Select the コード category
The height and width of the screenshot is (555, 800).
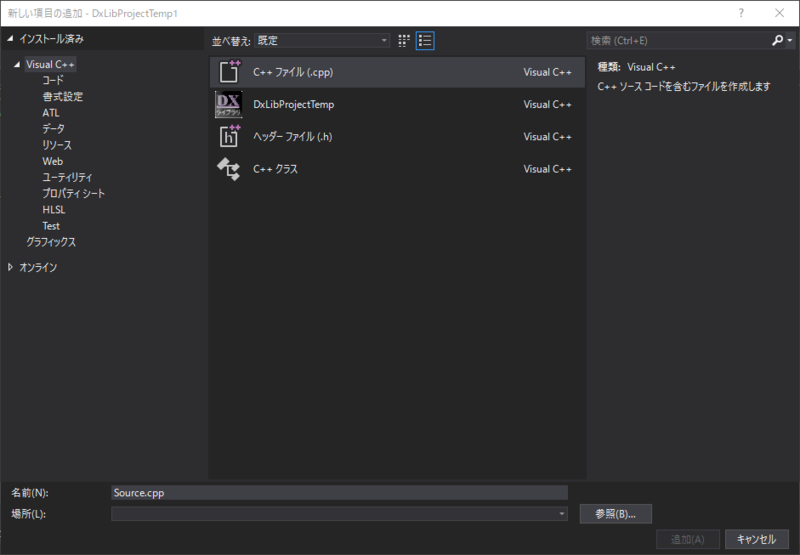coord(53,81)
